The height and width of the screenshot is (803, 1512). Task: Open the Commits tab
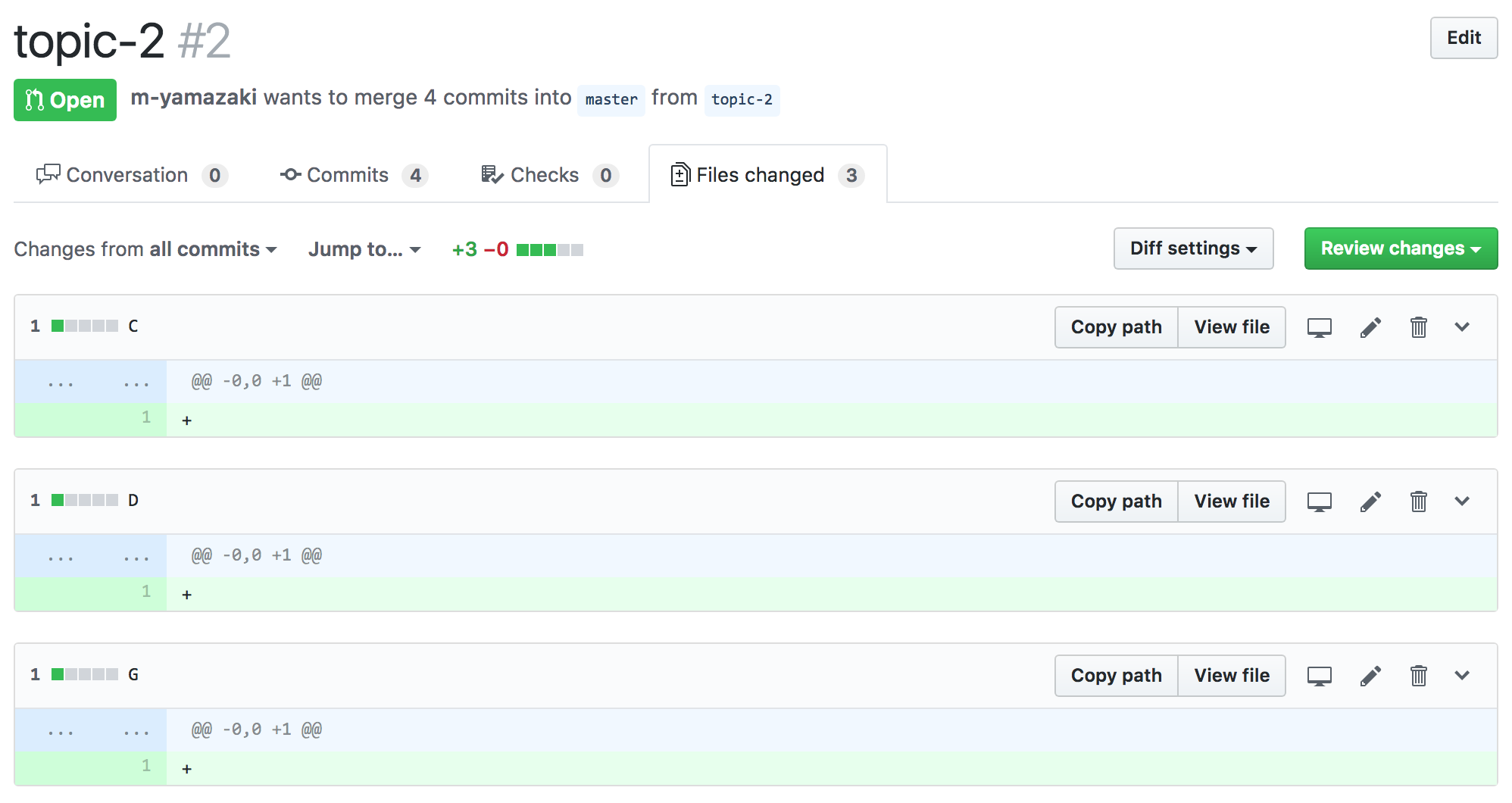click(x=354, y=175)
